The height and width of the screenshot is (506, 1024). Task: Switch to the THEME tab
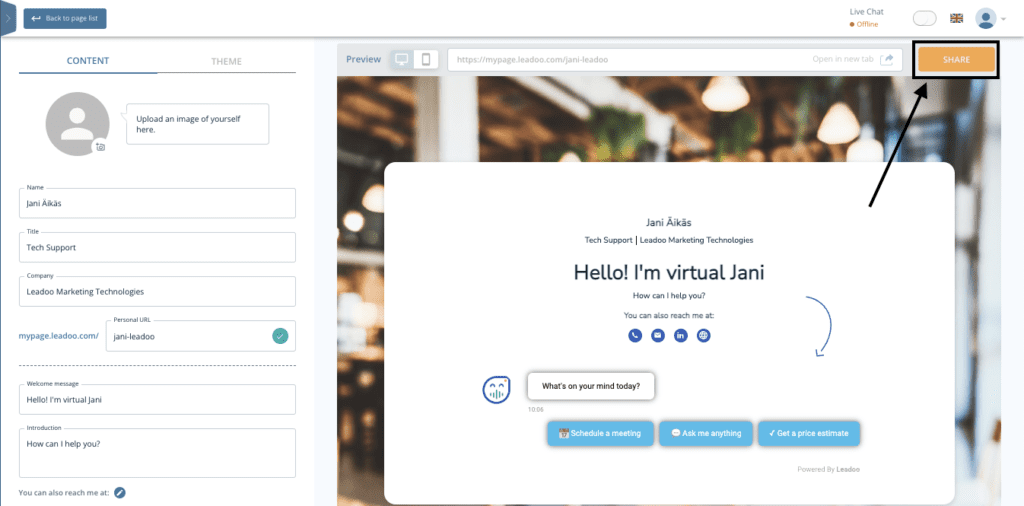(x=226, y=61)
